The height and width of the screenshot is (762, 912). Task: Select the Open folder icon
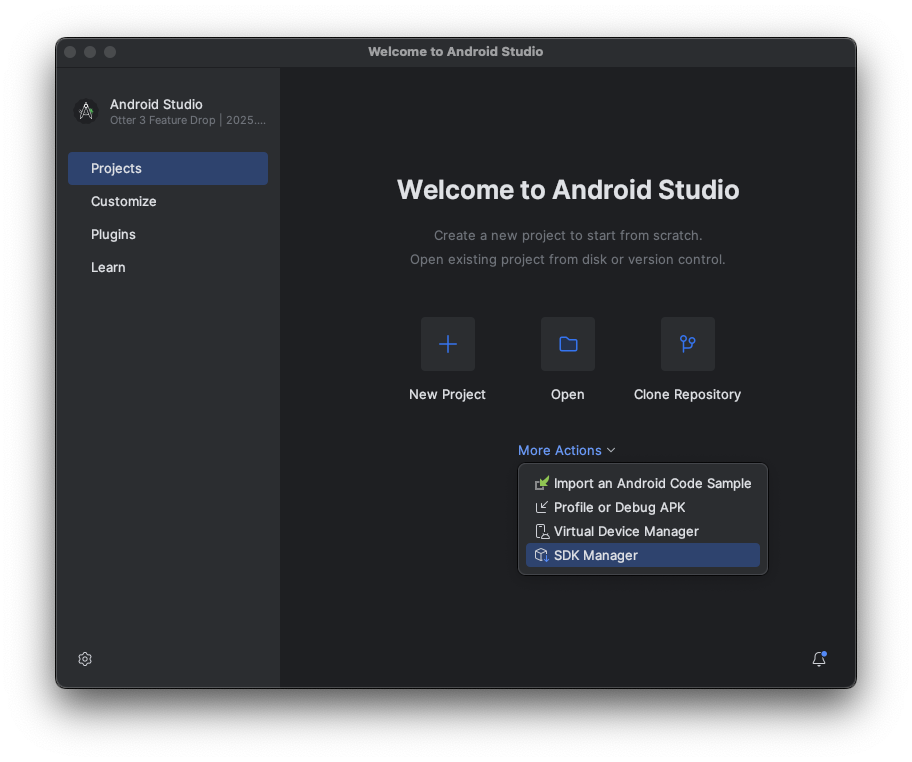point(567,343)
